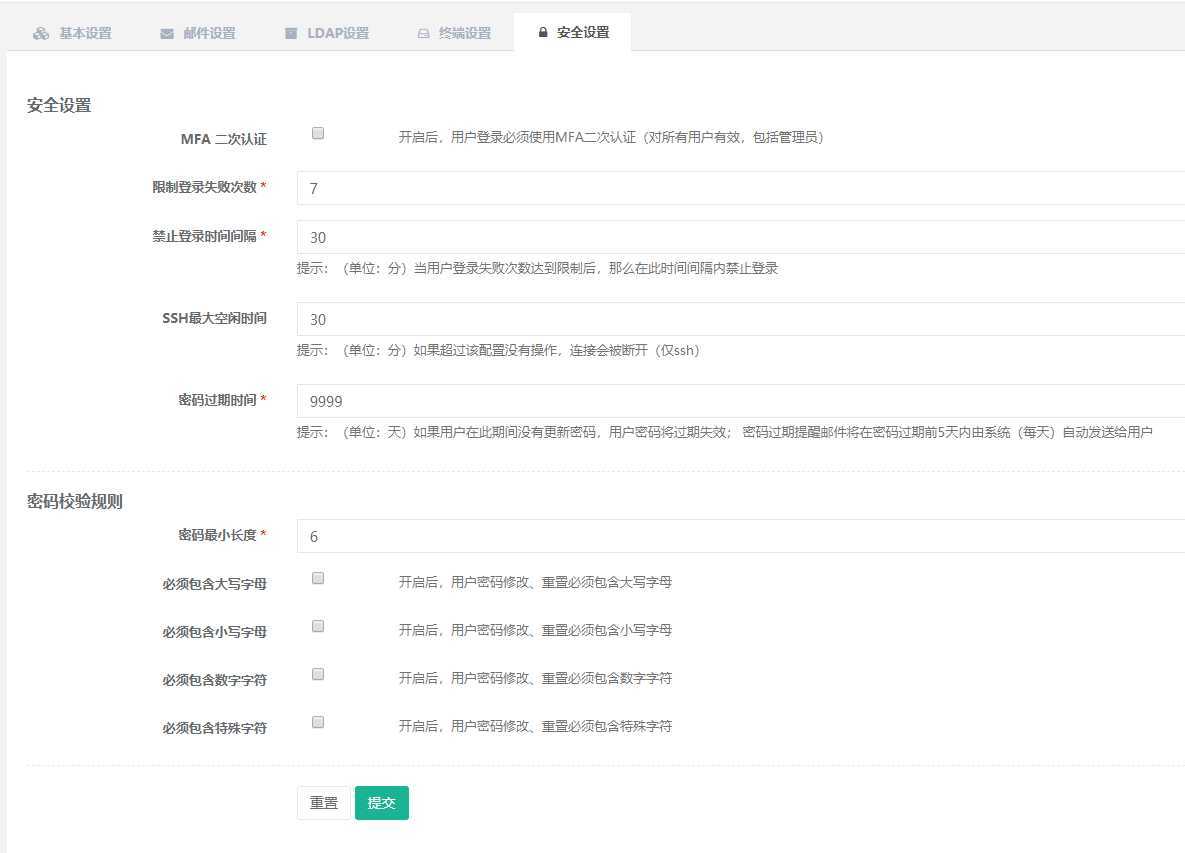
Task: Click the lock icon beside 安全设置
Action: click(543, 32)
